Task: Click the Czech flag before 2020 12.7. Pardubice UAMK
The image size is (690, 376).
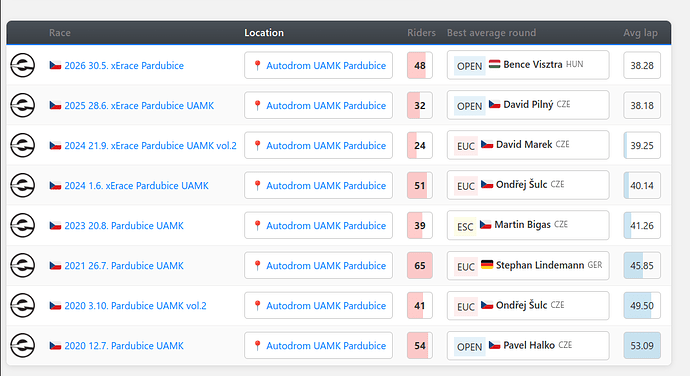Action: point(55,346)
